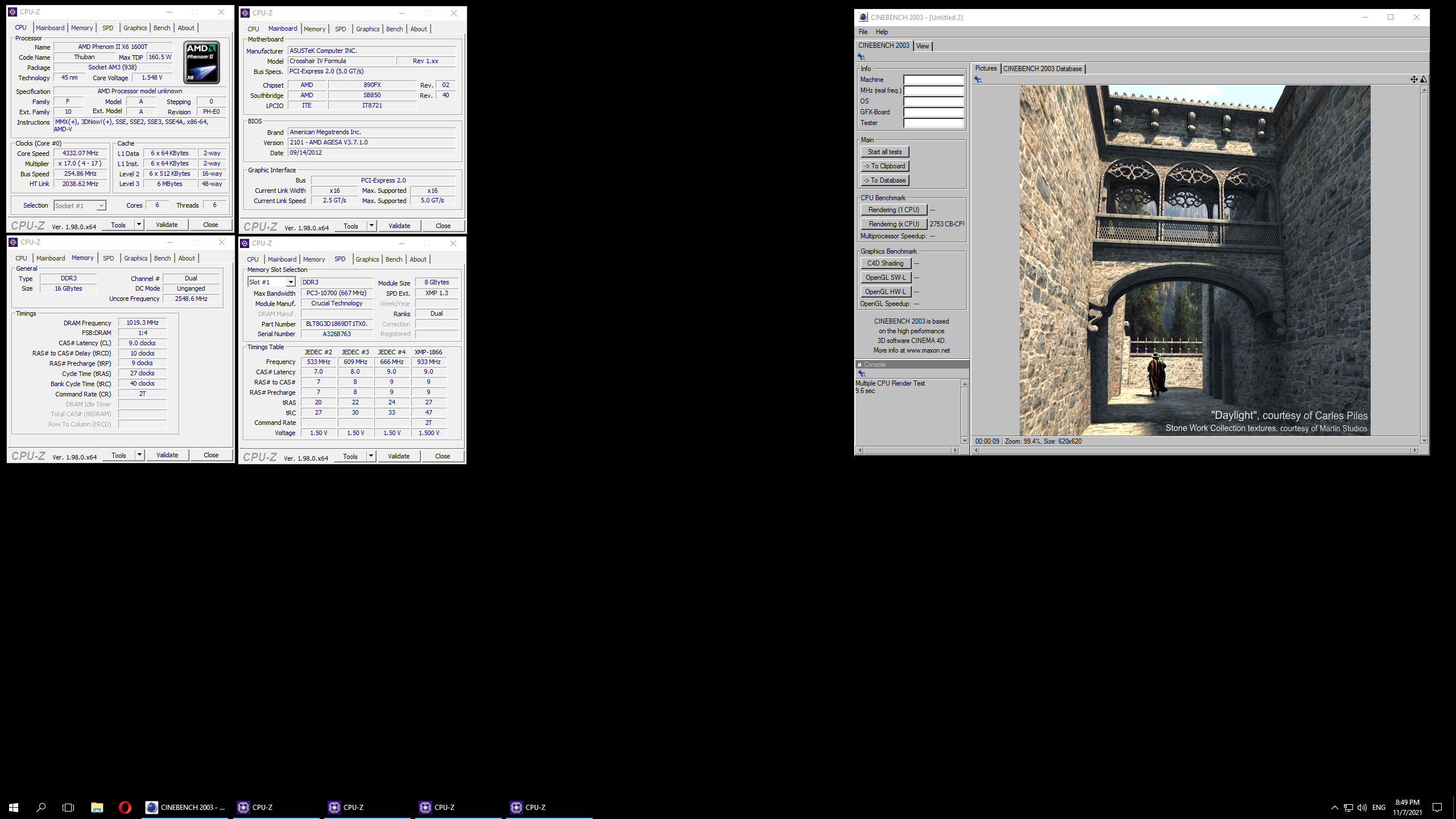Click the ENG language indicator

1379,807
